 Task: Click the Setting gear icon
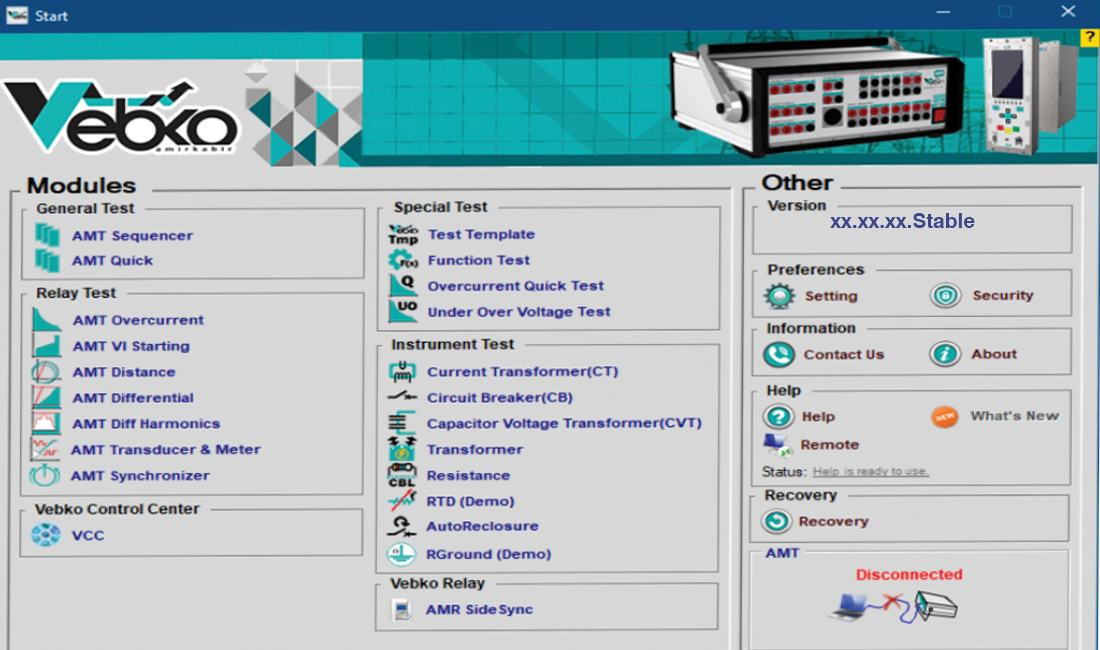(x=779, y=296)
